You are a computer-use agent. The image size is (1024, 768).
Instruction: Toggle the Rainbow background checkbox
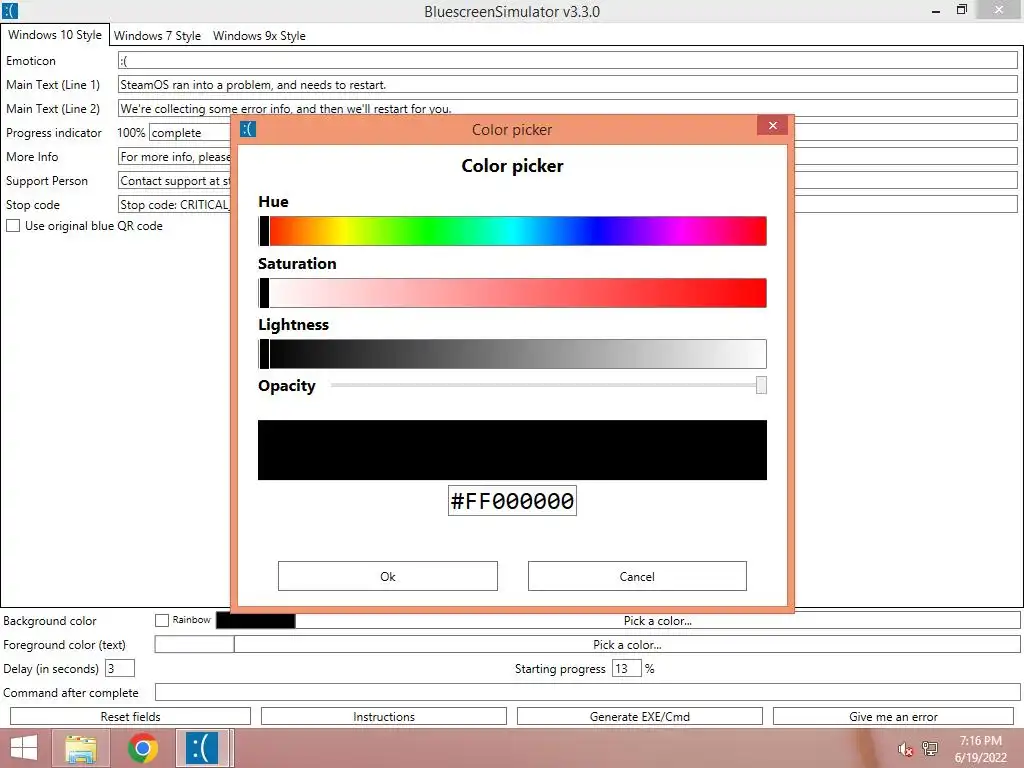coord(162,620)
